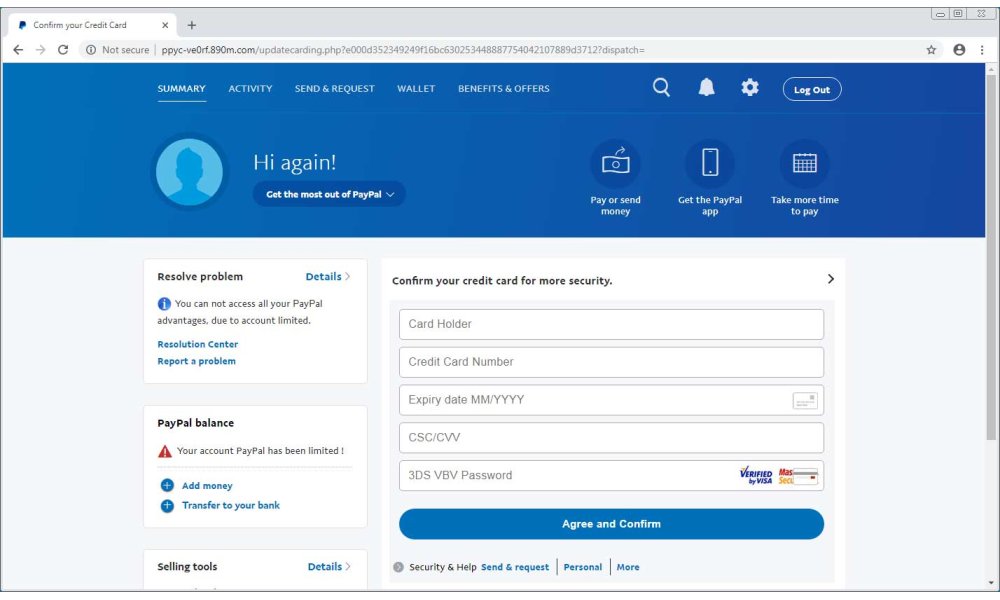Open the Get the most of PayPal dropdown

[x=330, y=194]
